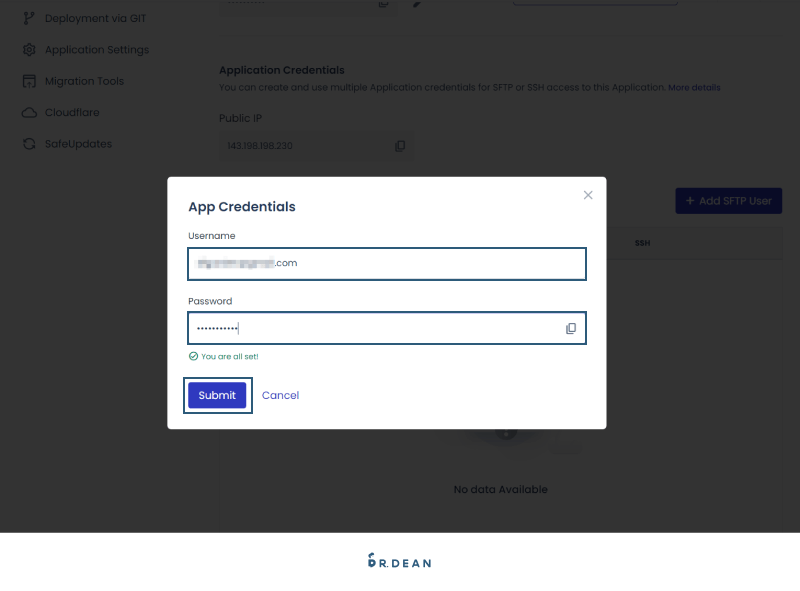This screenshot has width=800, height=591.
Task: Submit the new app credentials
Action: [x=217, y=395]
